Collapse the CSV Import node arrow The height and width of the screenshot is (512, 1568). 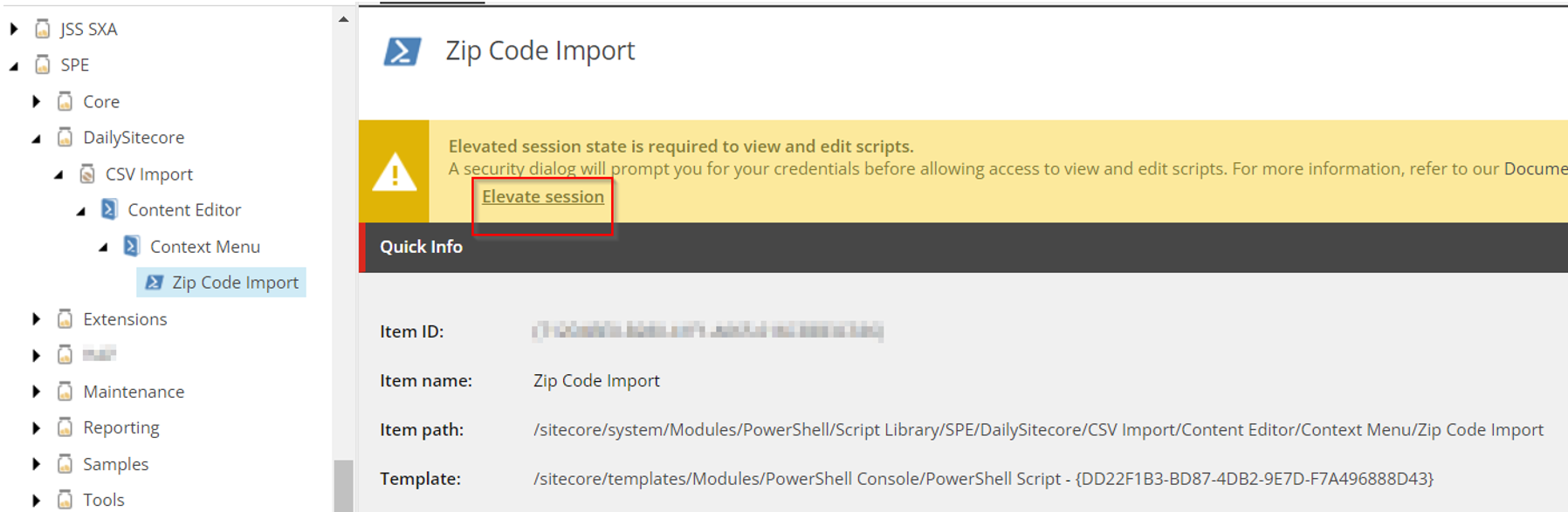pos(58,174)
